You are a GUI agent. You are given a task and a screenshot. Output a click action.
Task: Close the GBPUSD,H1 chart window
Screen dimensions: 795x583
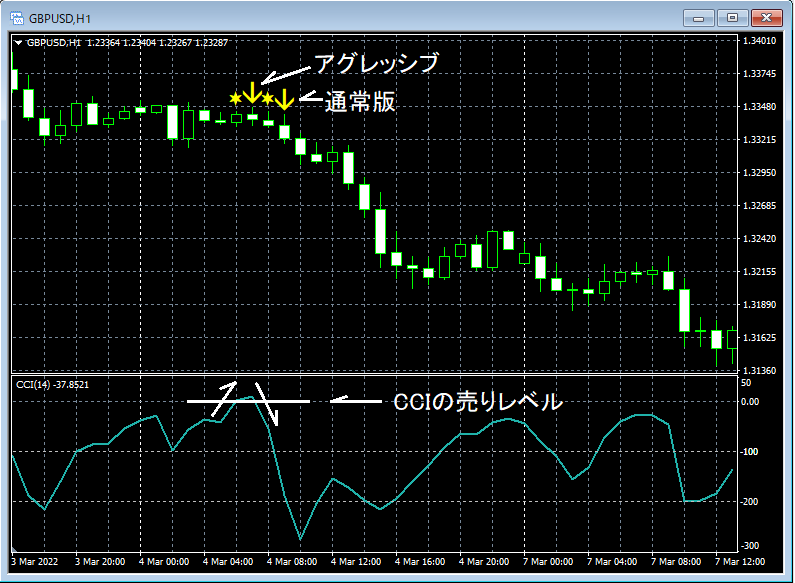(767, 18)
